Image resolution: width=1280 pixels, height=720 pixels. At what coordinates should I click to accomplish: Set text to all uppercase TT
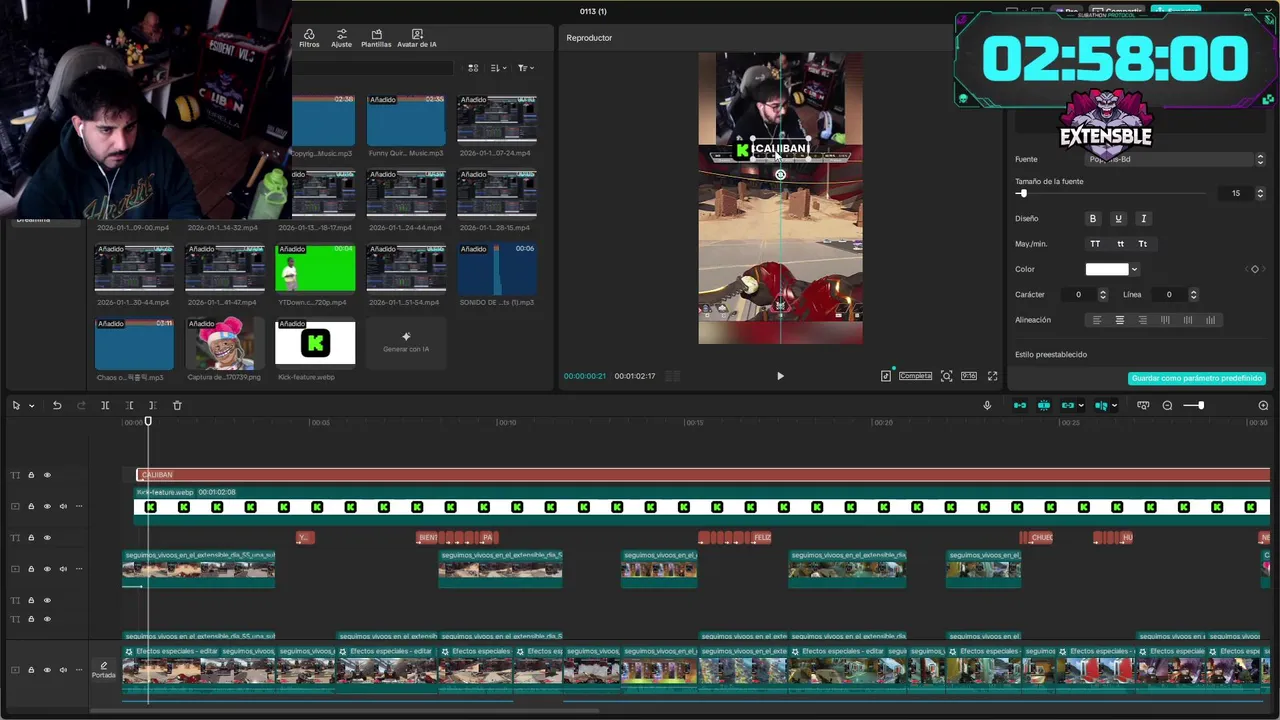pos(1095,243)
